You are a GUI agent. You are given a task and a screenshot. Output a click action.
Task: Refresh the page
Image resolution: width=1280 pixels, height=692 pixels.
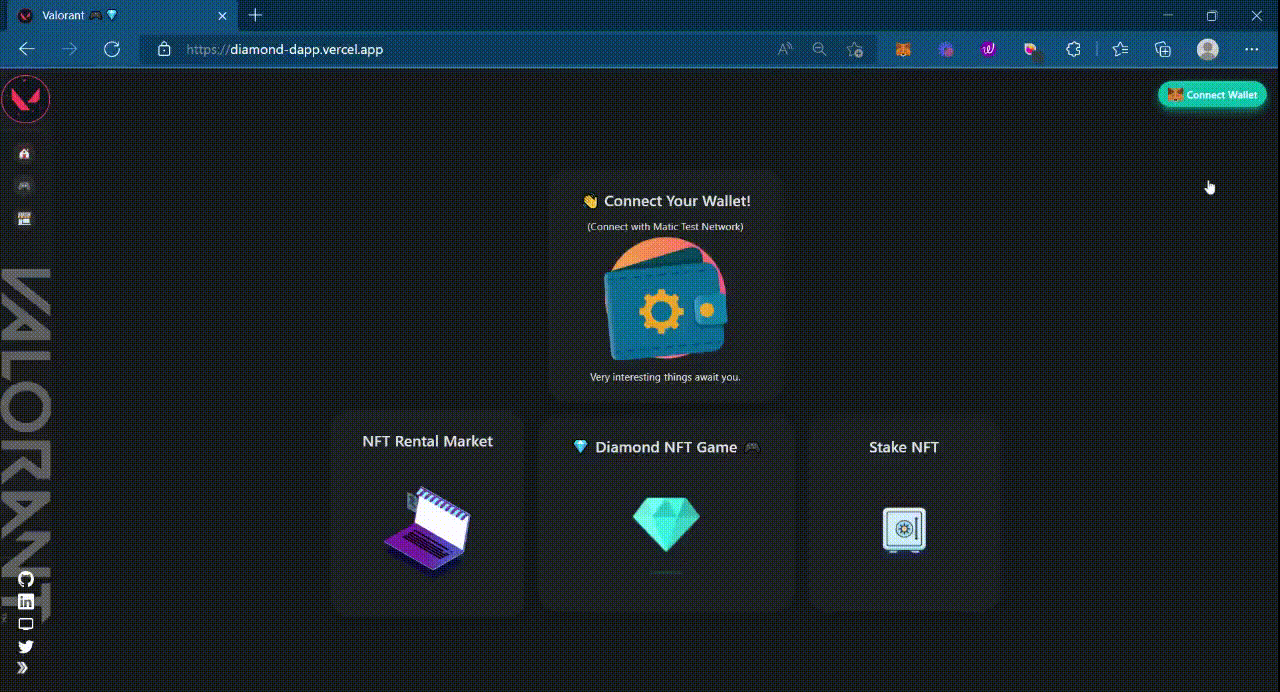[x=112, y=49]
